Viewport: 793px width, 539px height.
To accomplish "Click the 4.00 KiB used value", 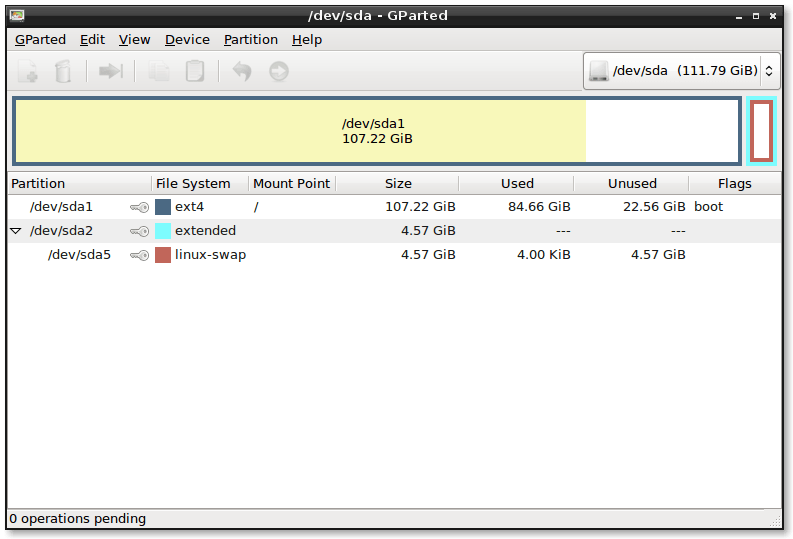I will [x=544, y=255].
